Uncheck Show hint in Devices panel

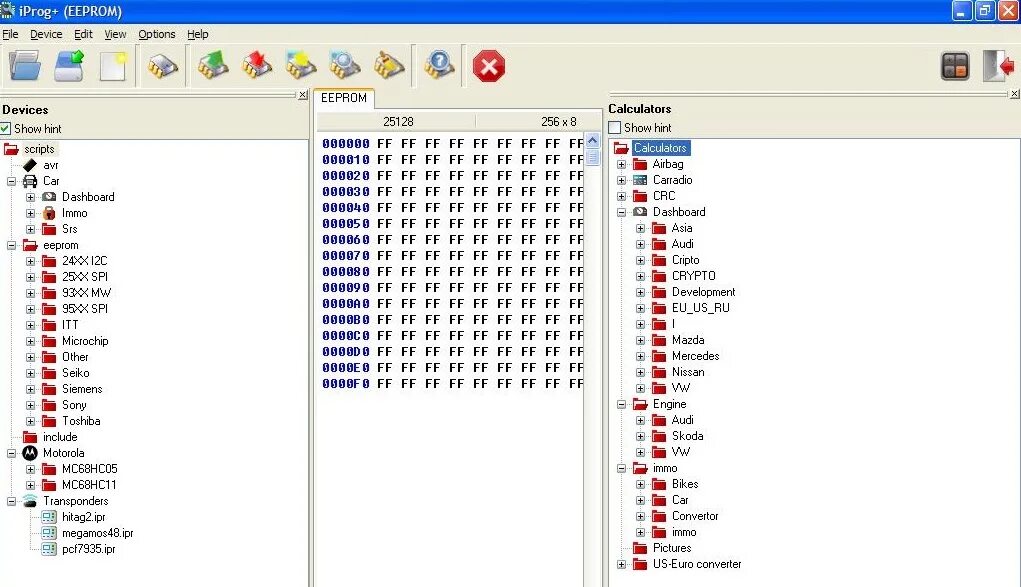tap(6, 128)
